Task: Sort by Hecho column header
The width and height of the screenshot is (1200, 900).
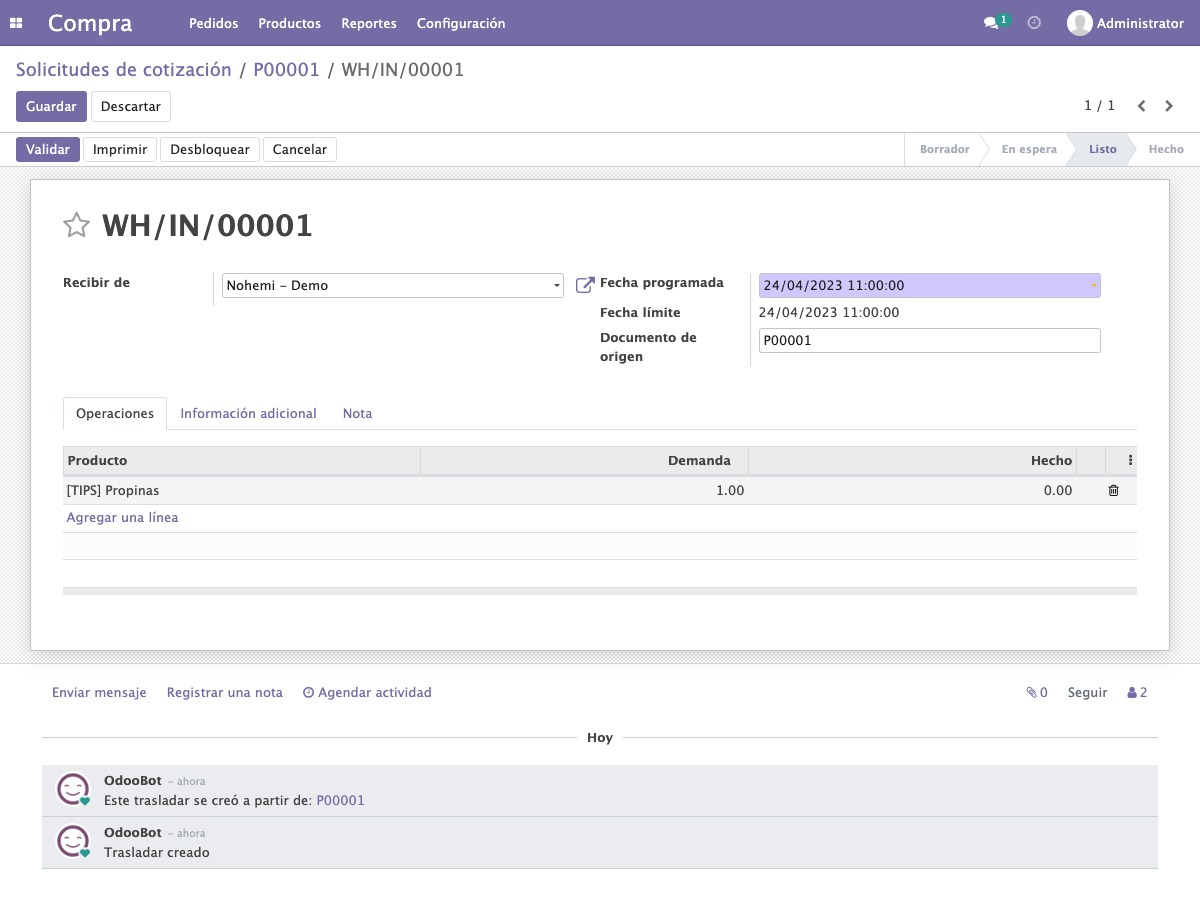Action: click(912, 460)
